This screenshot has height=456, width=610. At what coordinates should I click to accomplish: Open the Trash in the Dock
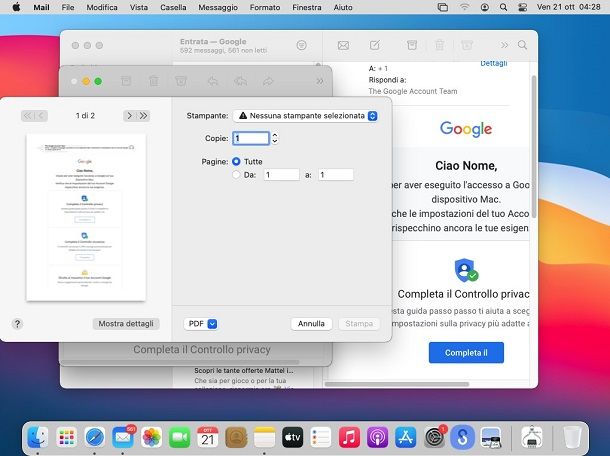572,437
